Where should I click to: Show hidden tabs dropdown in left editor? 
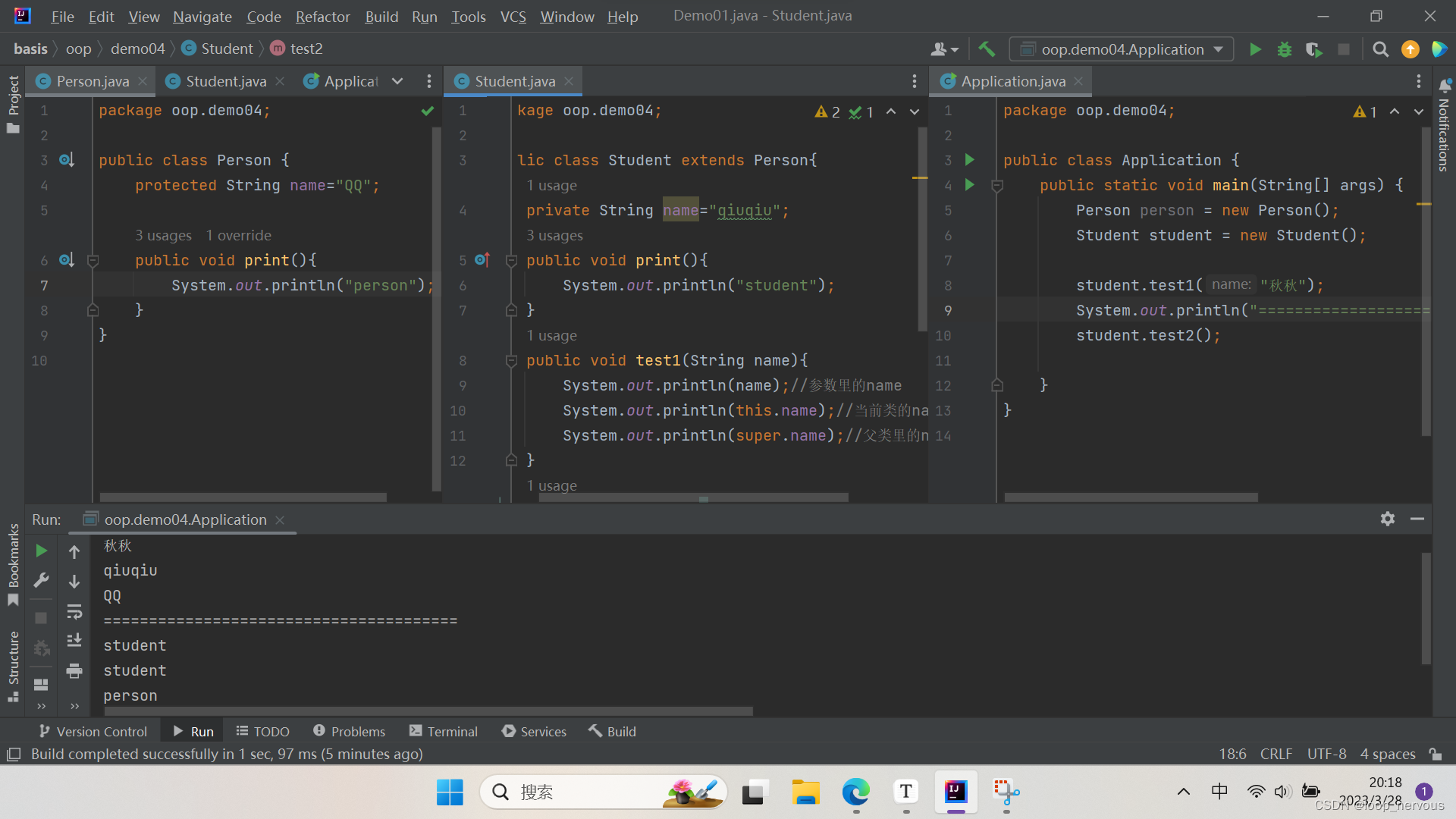coord(397,81)
